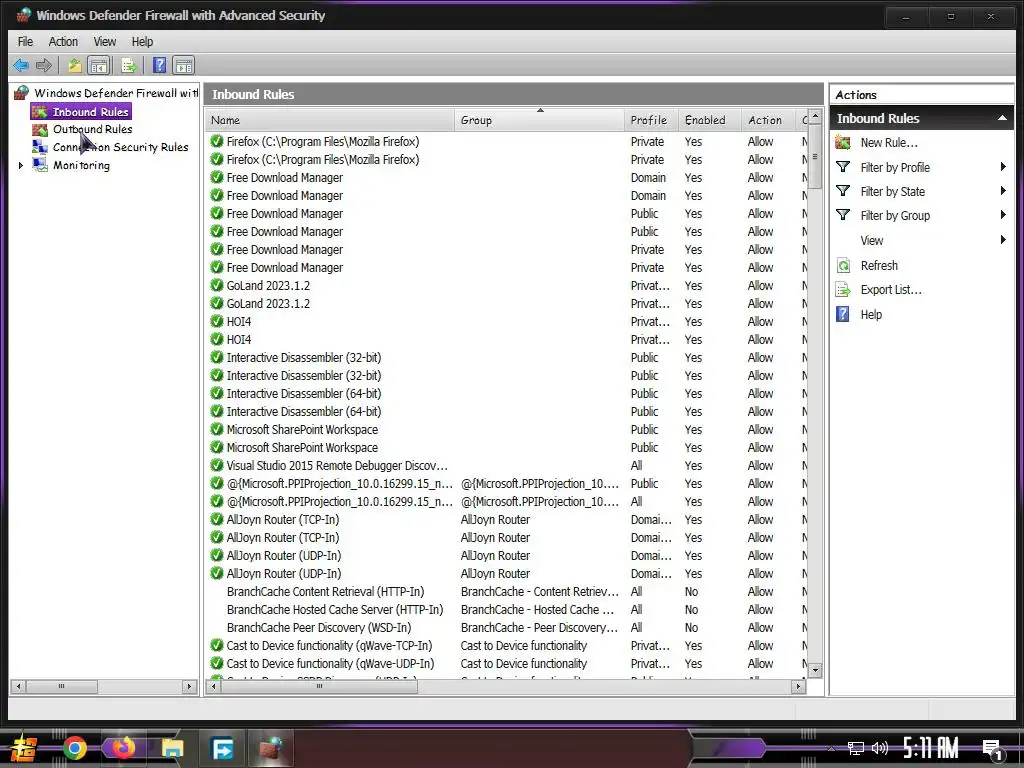Open the File menu

25,42
